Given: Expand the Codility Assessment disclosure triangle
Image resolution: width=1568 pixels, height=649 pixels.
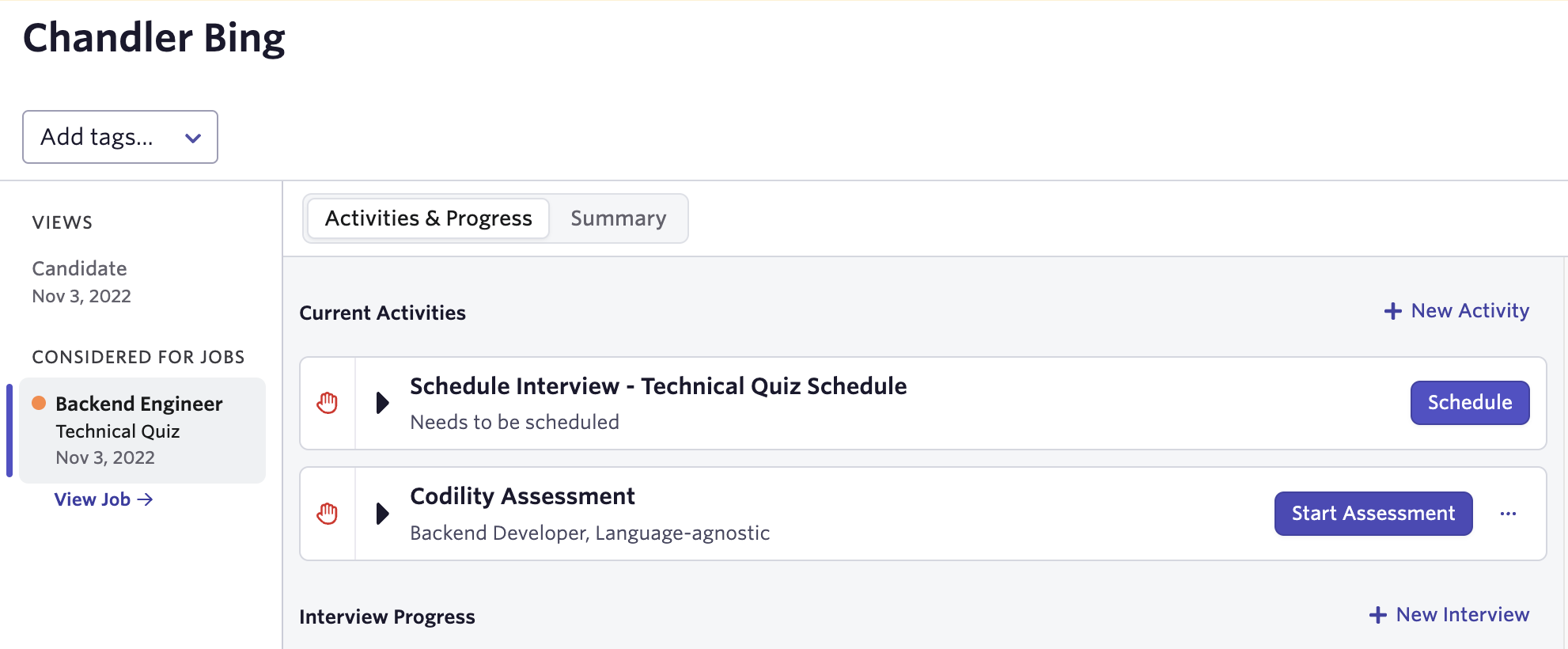Looking at the screenshot, I should click(x=383, y=514).
